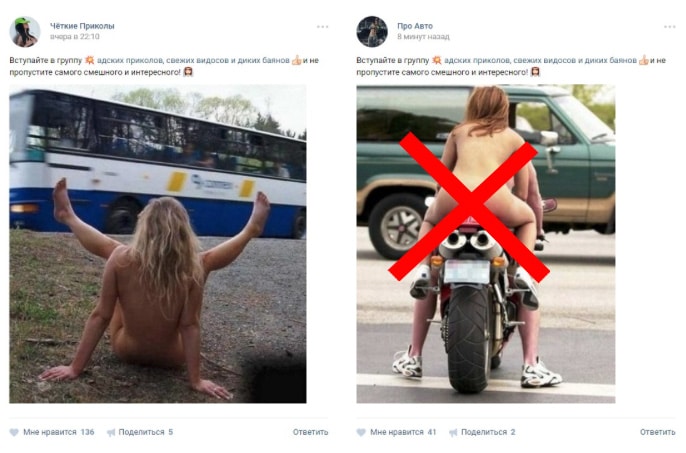Click the share megaphone icon on the right post
Viewport: 686px width, 453px height.
(454, 432)
